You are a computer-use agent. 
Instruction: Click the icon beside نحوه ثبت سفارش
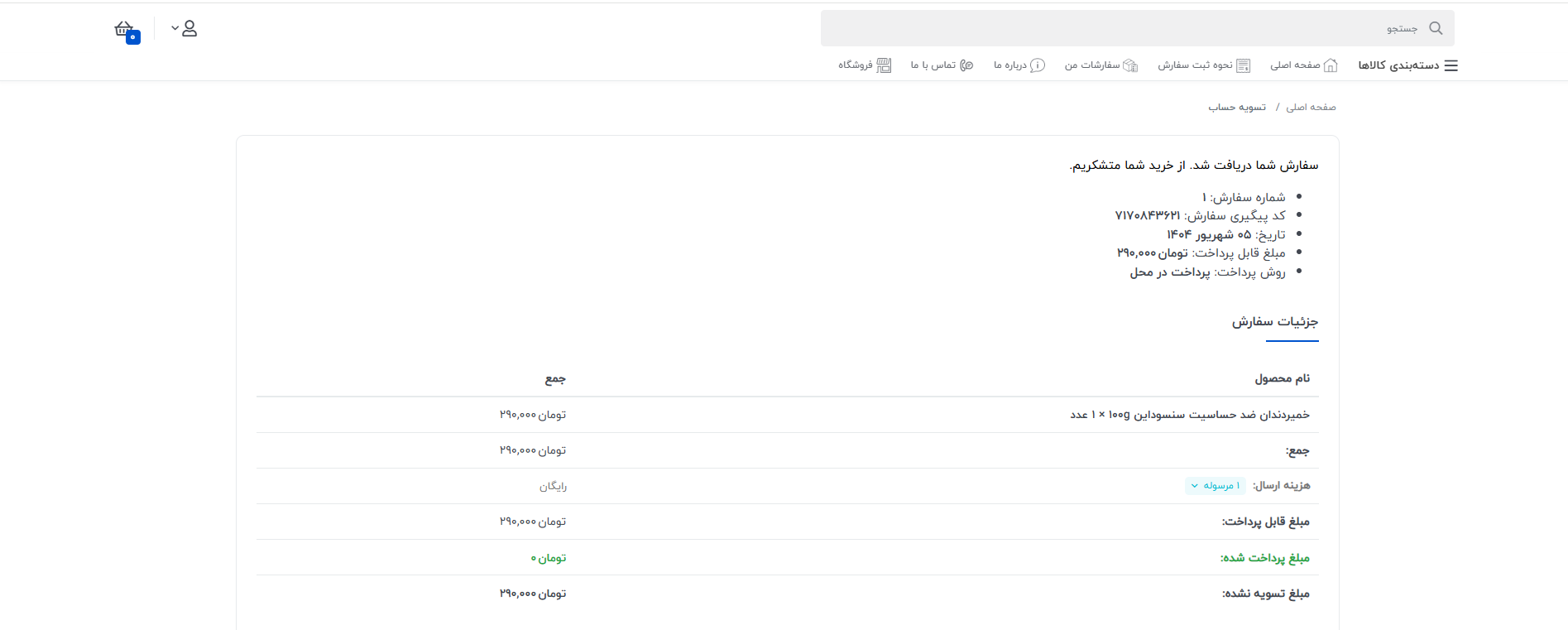[x=1243, y=65]
